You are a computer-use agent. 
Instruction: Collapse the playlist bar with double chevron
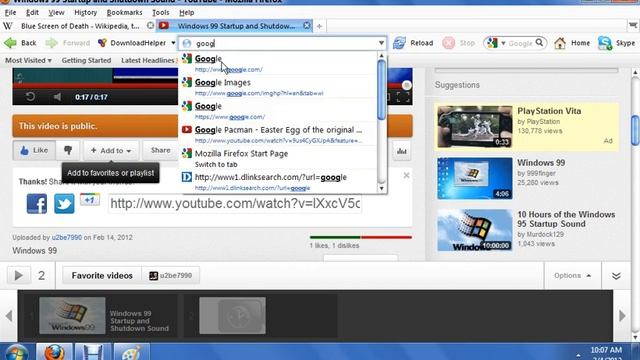click(x=616, y=276)
